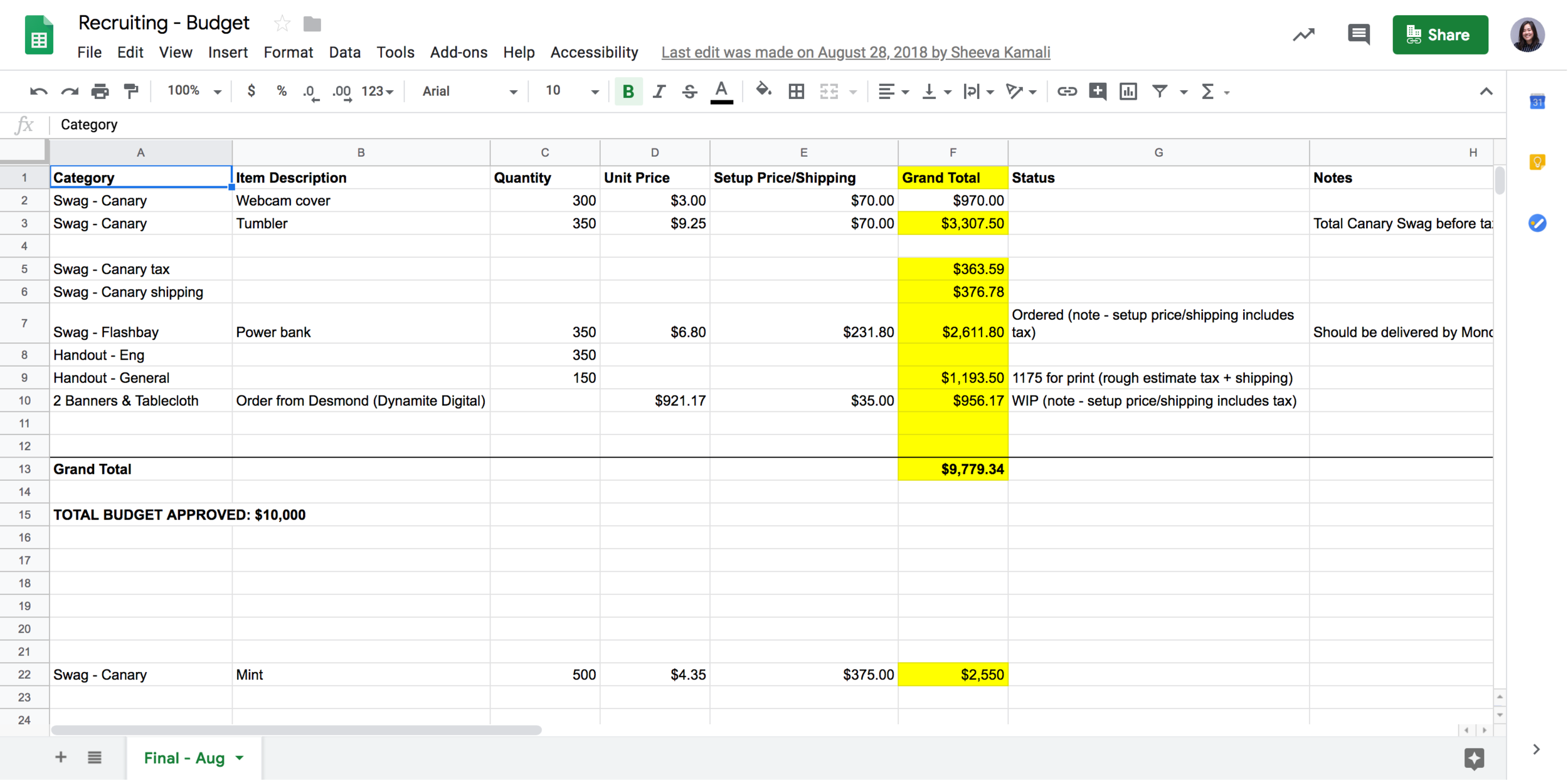
Task: Click the paint format roller icon
Action: tap(131, 92)
